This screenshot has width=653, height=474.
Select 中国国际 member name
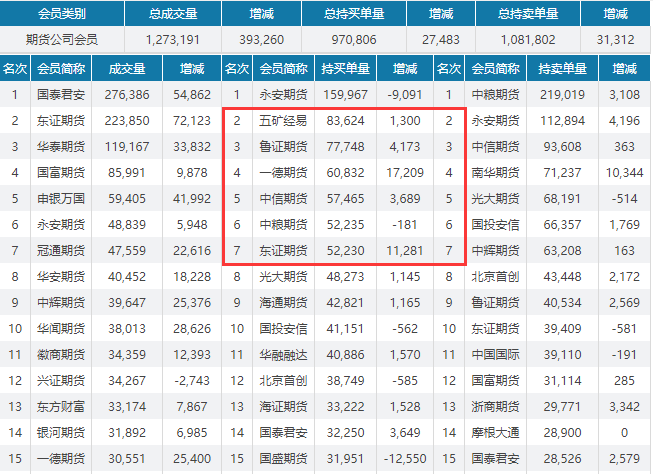pos(496,355)
